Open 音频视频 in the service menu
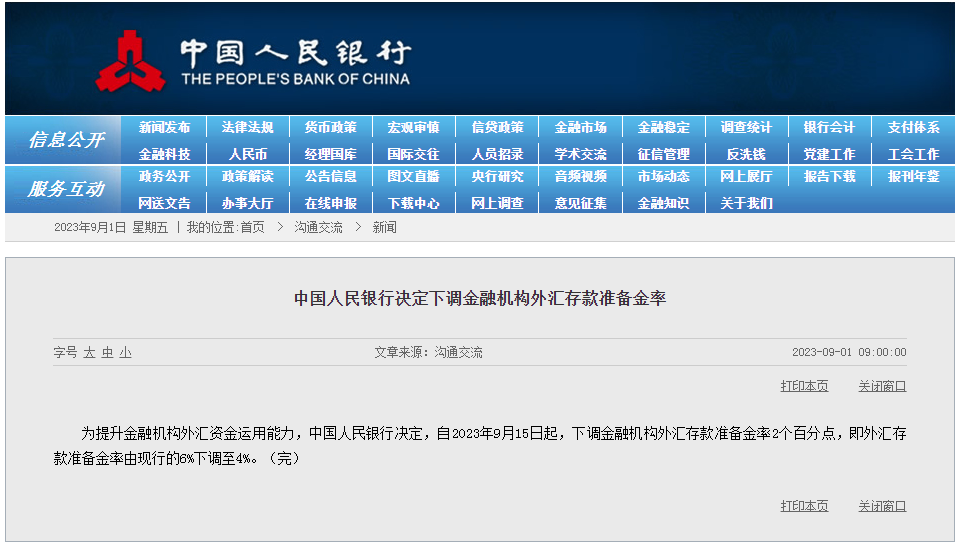The height and width of the screenshot is (547, 959). (580, 176)
